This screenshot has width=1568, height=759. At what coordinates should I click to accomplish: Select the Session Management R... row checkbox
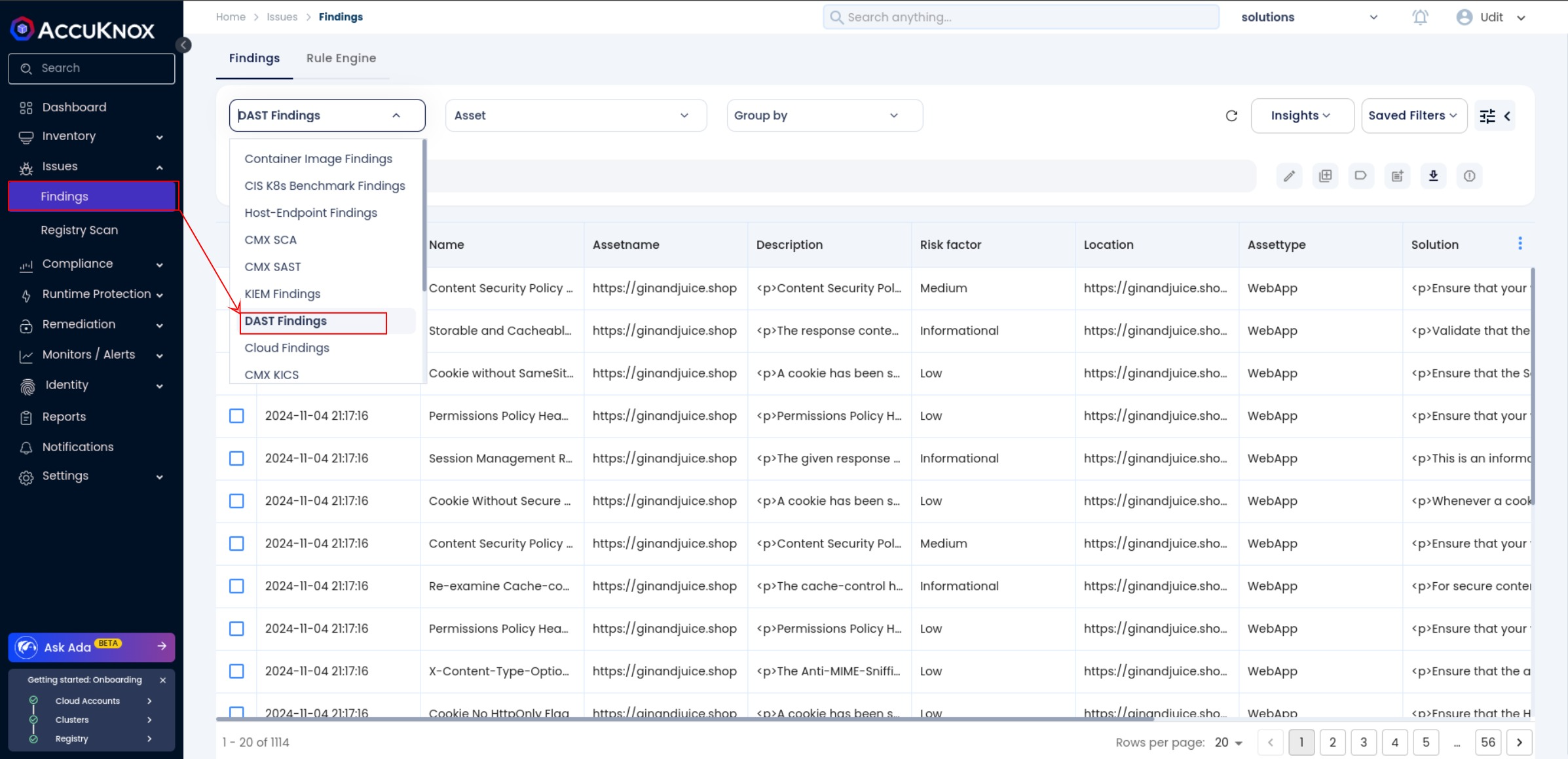[x=236, y=458]
